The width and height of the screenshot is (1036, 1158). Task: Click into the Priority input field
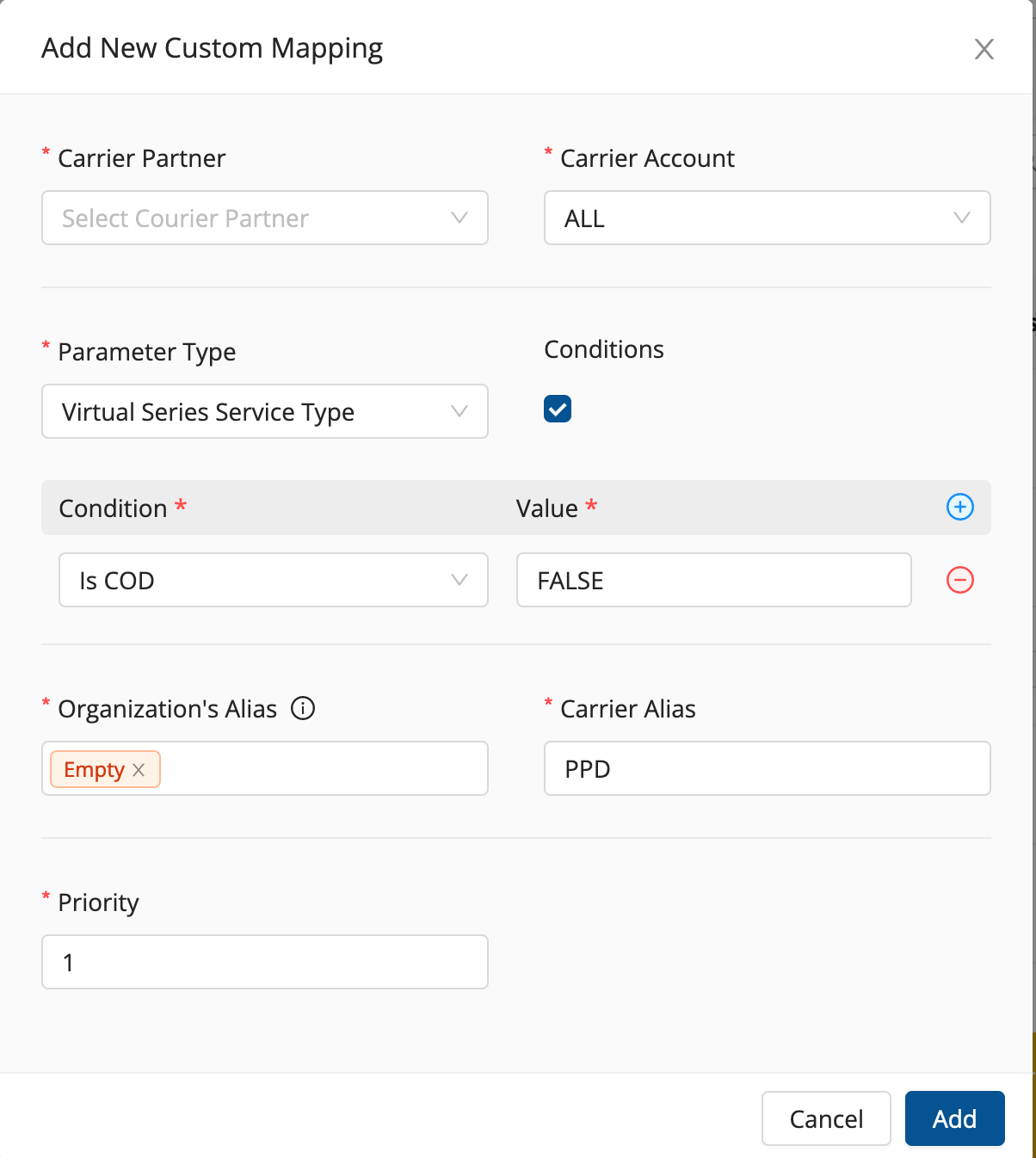[264, 962]
